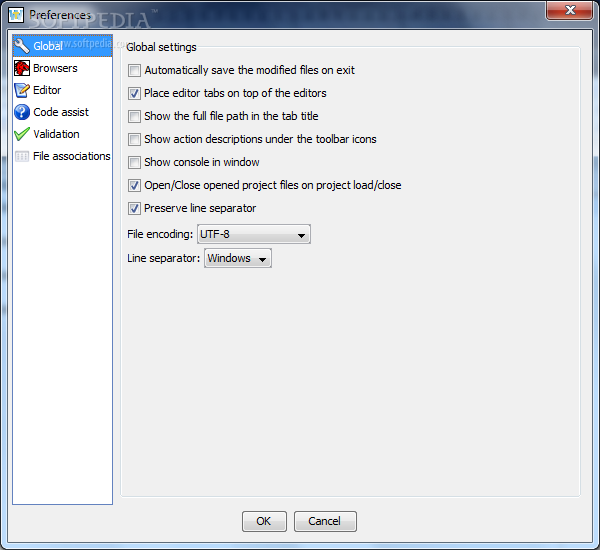This screenshot has width=600, height=550.
Task: Open the File encoding UTF-8 dropdown
Action: pyautogui.click(x=254, y=234)
